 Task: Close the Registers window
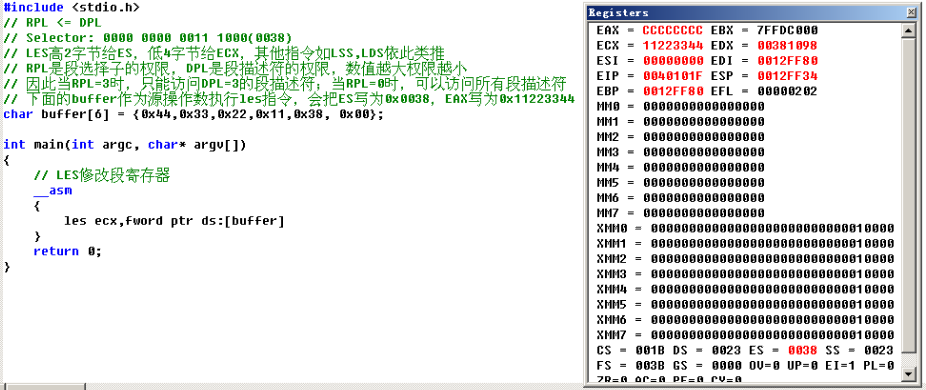tap(910, 12)
